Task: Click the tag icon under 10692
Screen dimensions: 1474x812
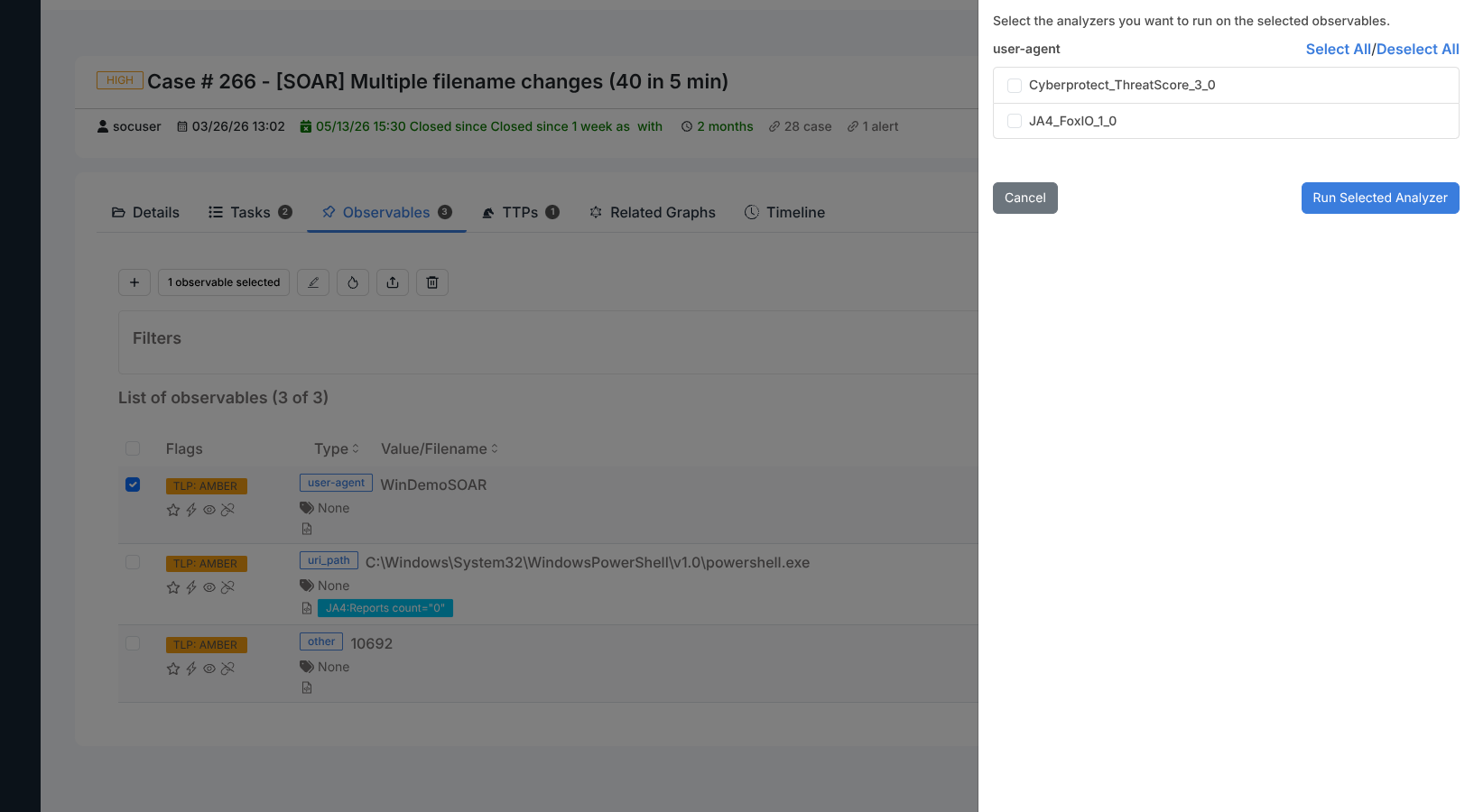Action: click(307, 668)
